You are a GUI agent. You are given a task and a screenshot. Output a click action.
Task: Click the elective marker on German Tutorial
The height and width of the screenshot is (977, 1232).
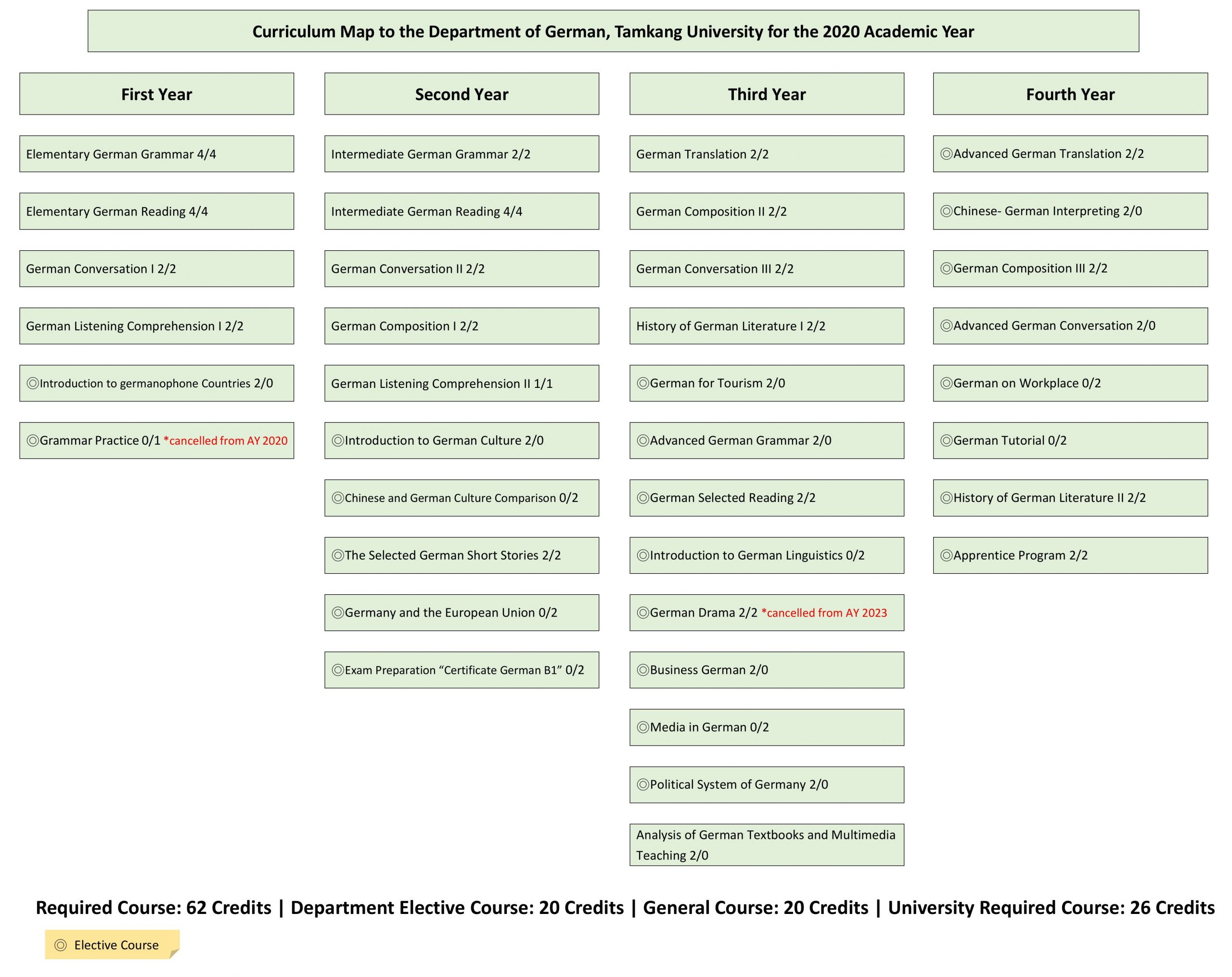click(946, 440)
